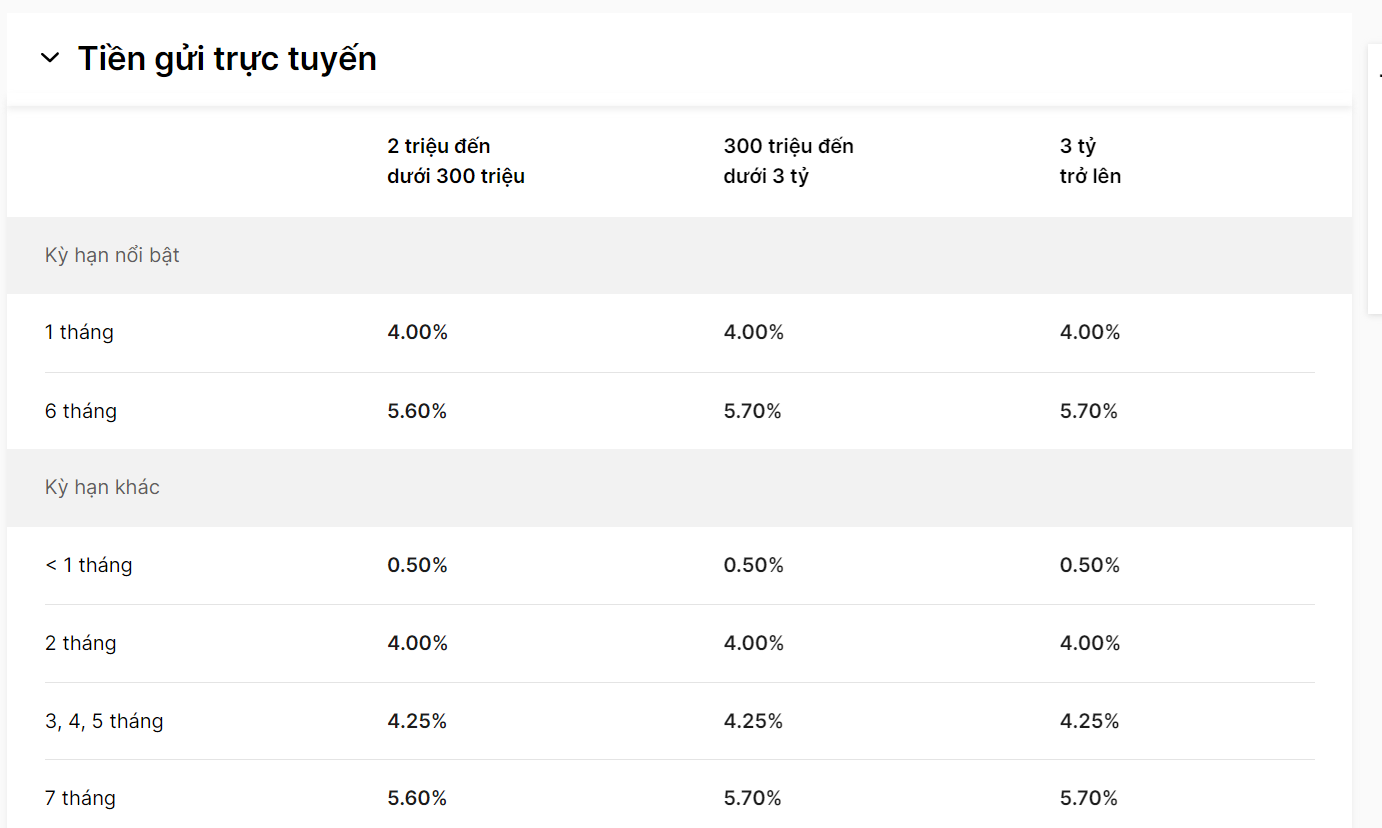The height and width of the screenshot is (828, 1382).
Task: Collapse the Tiền gửi trực tuyến chevron
Action: tap(50, 58)
